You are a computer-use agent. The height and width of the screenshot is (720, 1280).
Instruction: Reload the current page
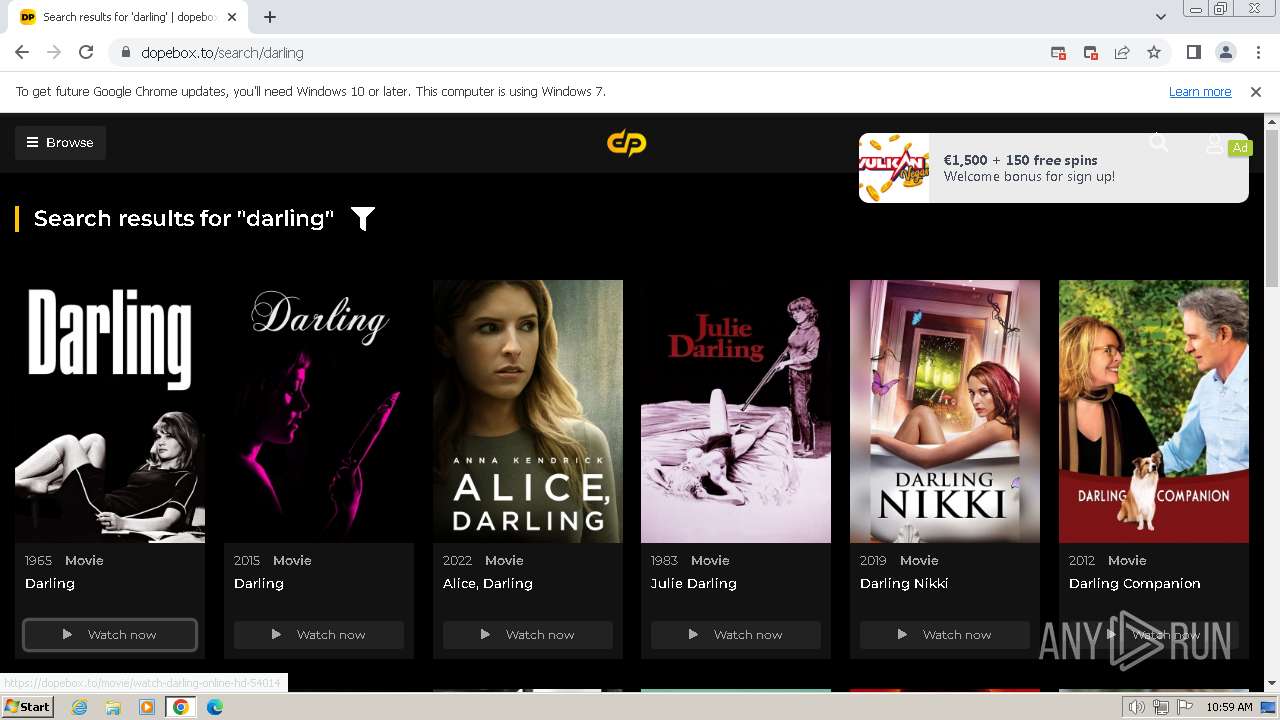pos(86,53)
